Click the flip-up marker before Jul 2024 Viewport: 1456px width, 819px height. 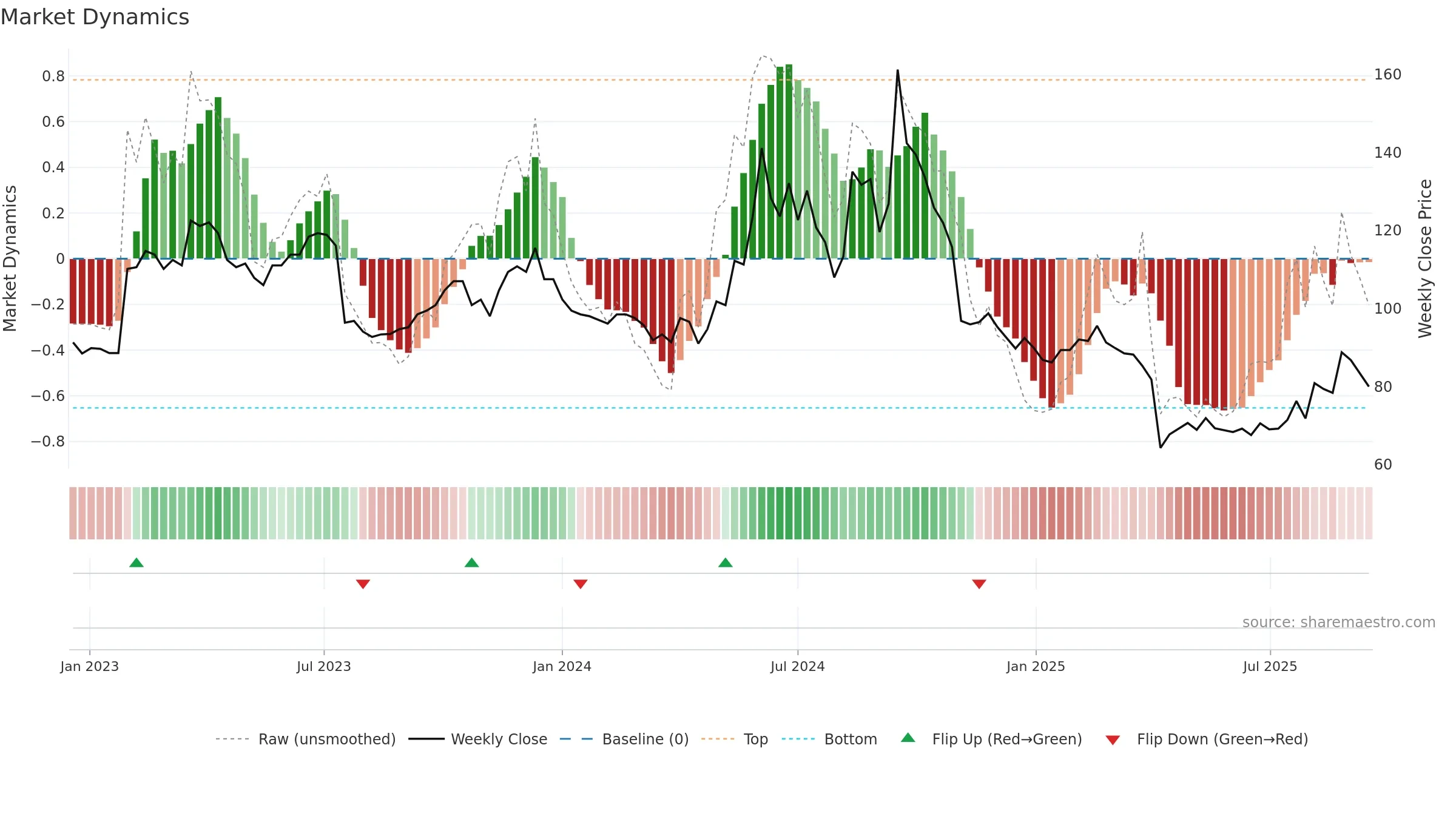click(x=726, y=562)
